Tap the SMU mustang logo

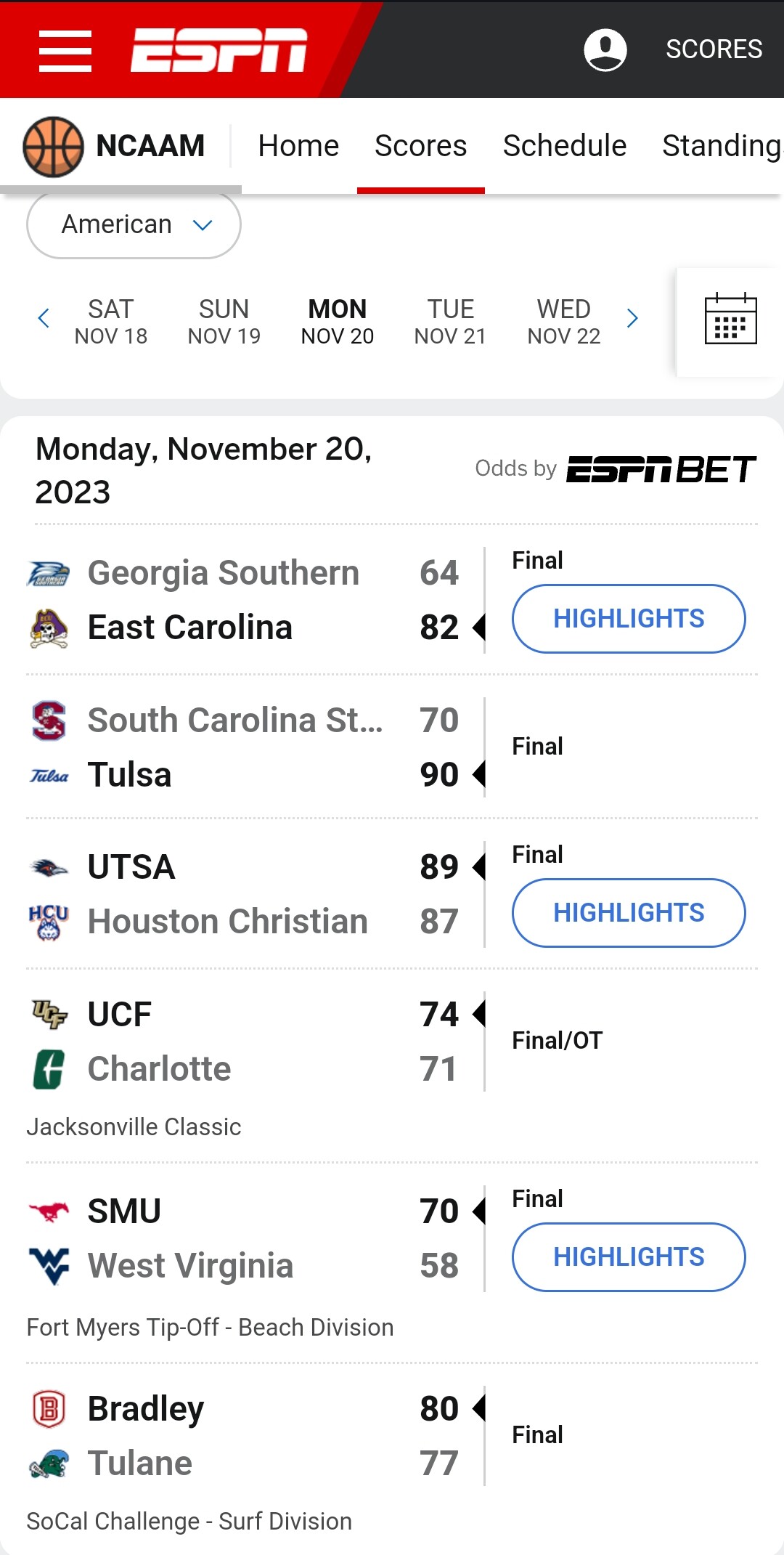pyautogui.click(x=49, y=1211)
